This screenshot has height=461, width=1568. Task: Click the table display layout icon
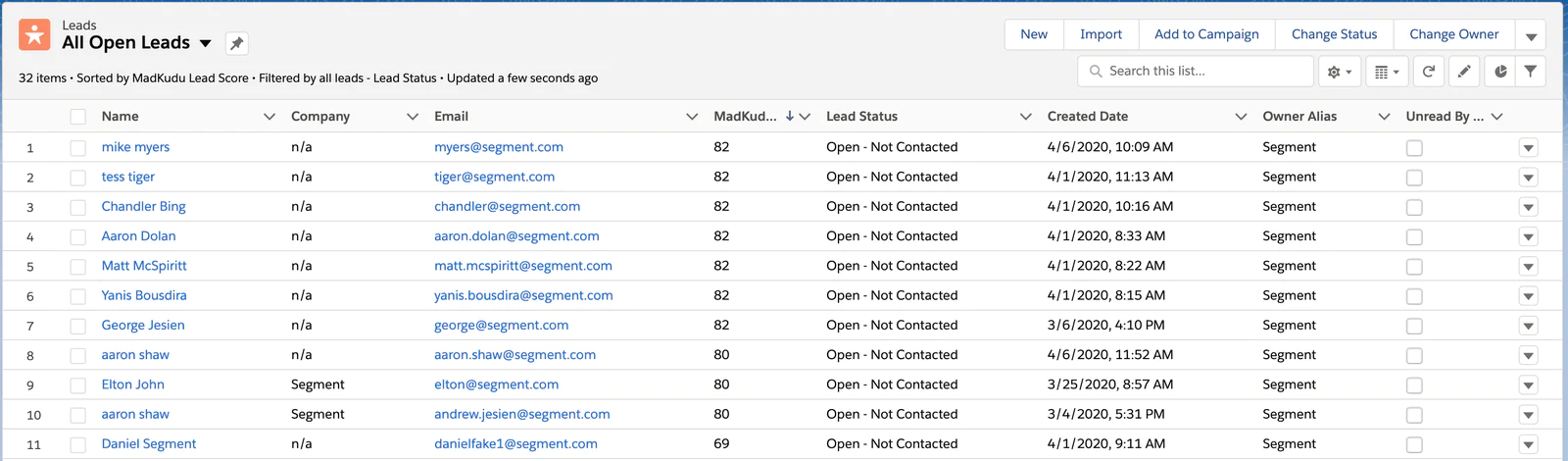1386,72
